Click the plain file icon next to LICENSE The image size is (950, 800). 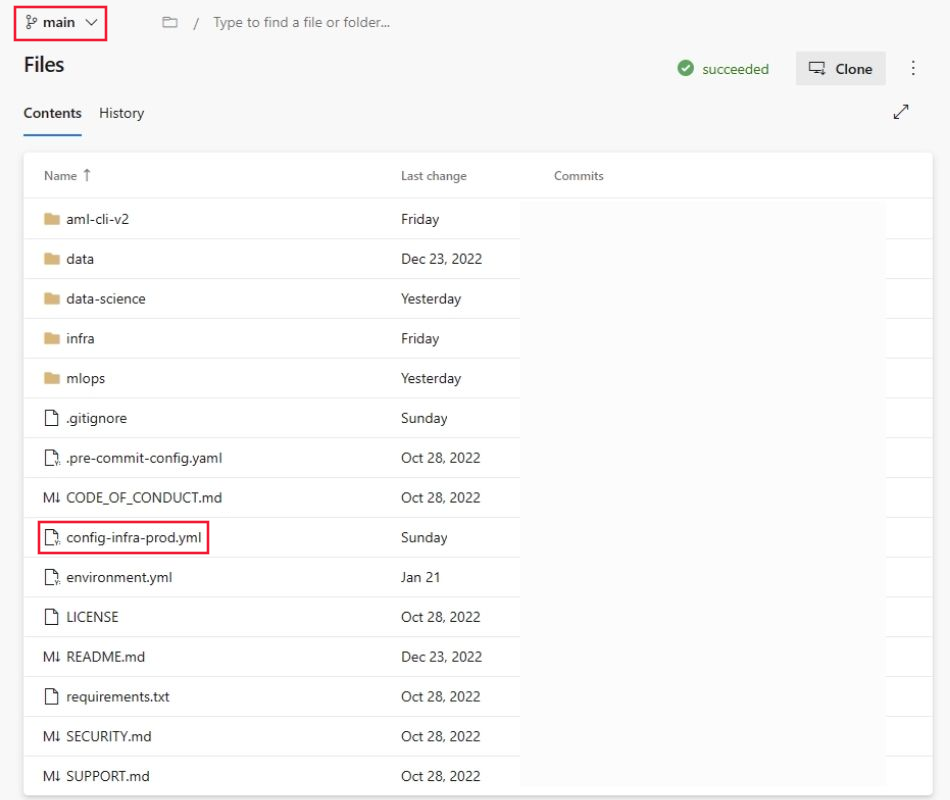(x=52, y=617)
